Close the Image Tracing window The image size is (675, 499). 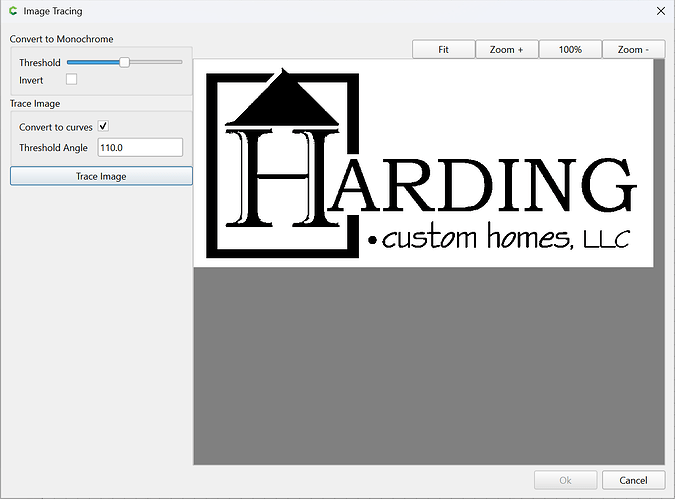pyautogui.click(x=661, y=11)
